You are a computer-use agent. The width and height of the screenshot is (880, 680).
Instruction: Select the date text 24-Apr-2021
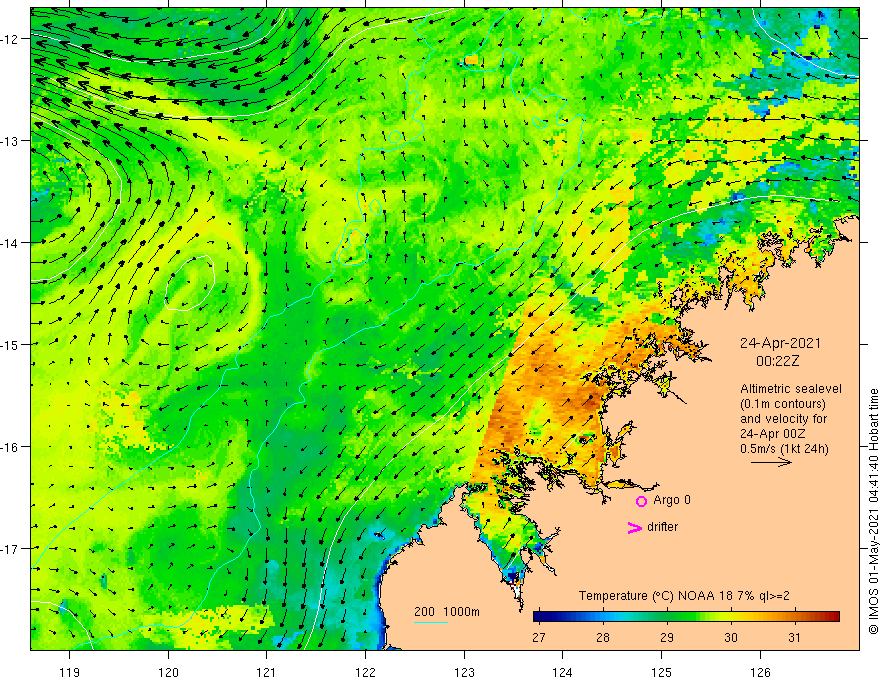tap(780, 343)
